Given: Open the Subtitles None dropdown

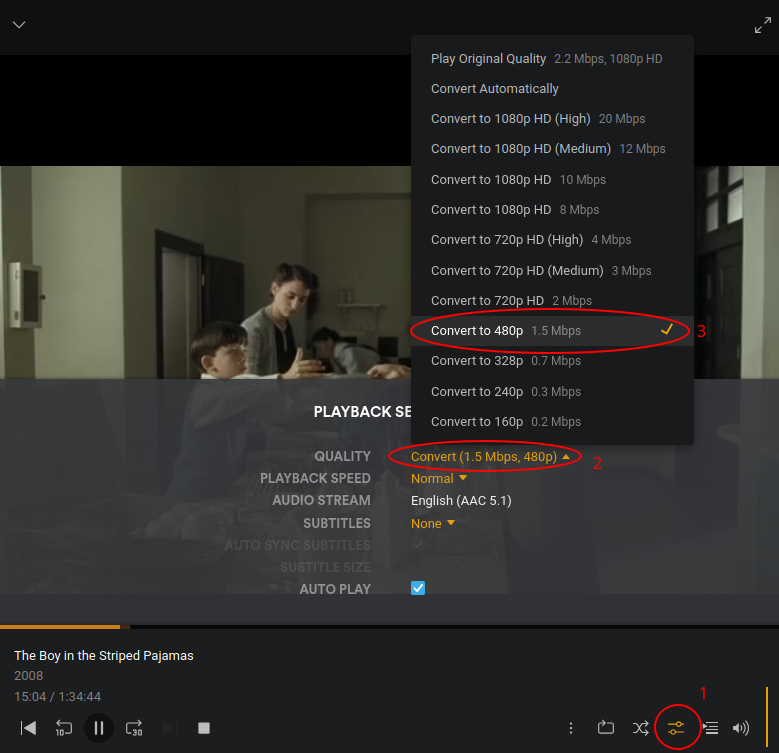Looking at the screenshot, I should (x=433, y=524).
